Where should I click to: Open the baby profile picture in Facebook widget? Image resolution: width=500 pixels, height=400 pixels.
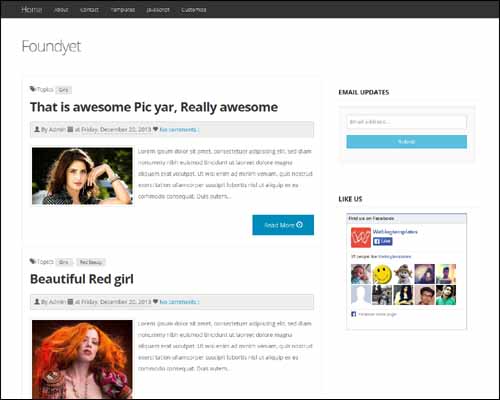pyautogui.click(x=361, y=274)
